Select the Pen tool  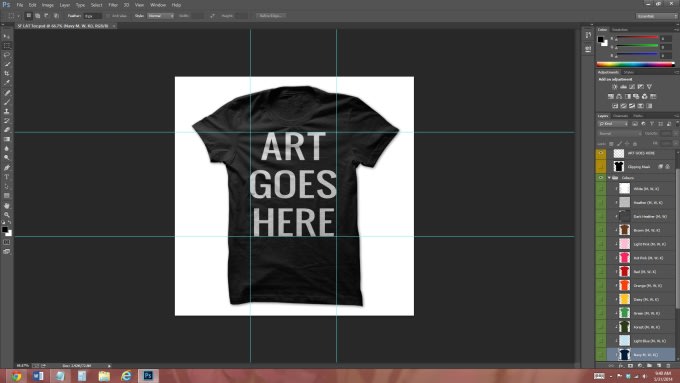[7, 167]
